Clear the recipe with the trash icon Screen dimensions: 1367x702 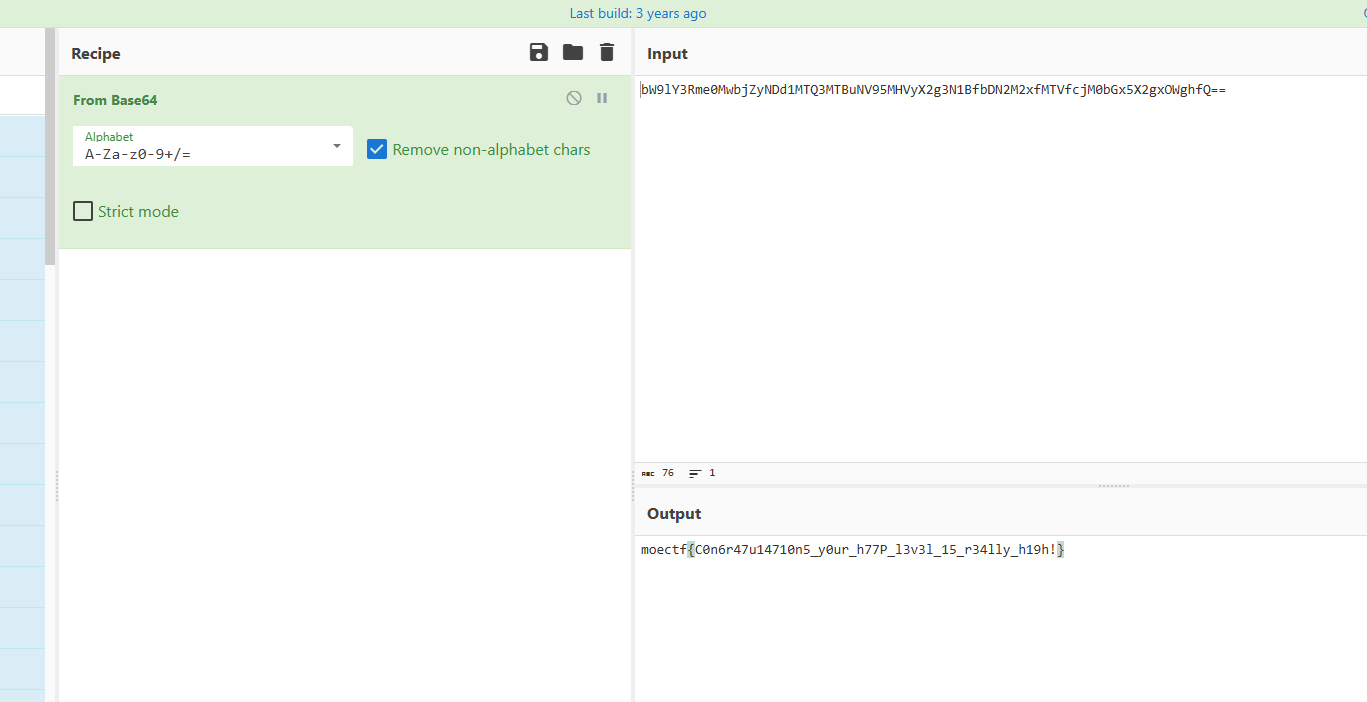[x=607, y=53]
